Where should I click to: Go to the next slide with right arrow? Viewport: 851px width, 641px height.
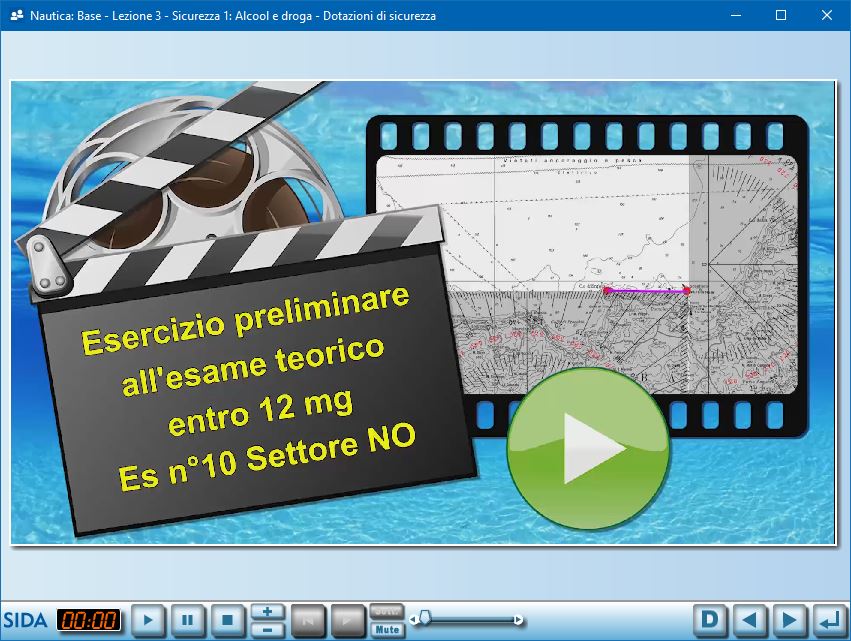[x=789, y=620]
